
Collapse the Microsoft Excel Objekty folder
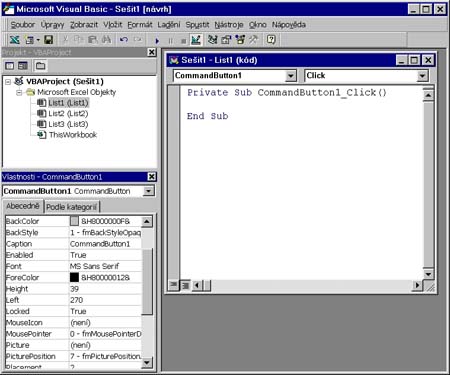19,92
